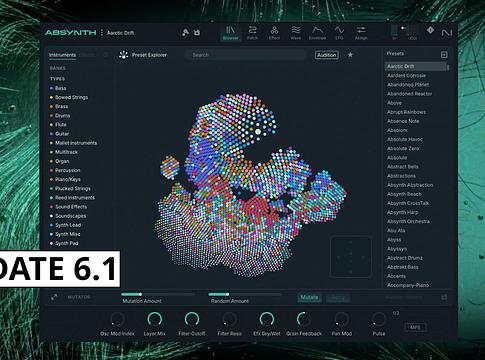Click the Presets list scrollbar
This screenshot has height=360, width=485.
[448, 68]
